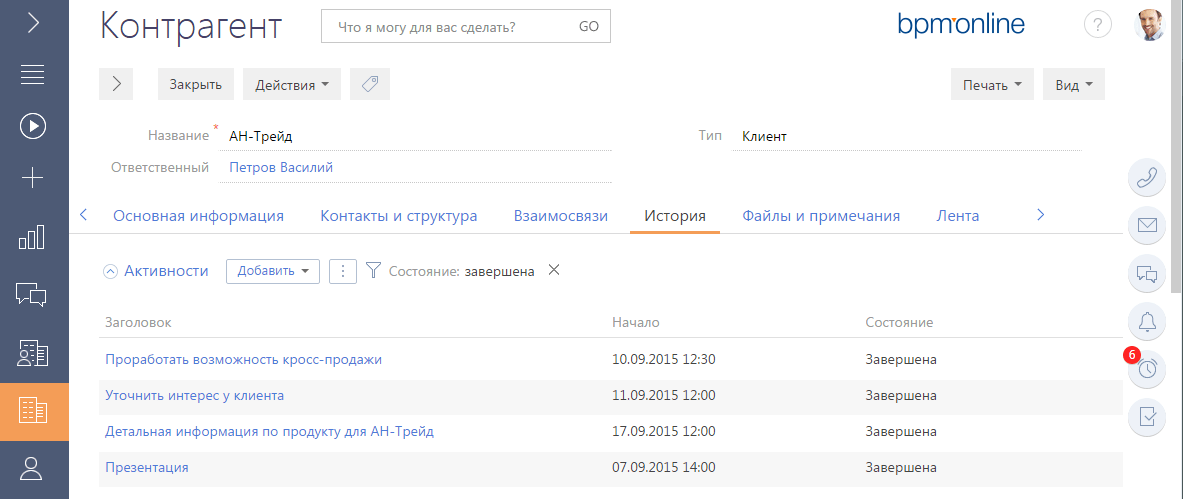This screenshot has height=499, width=1183.
Task: Open the accounts building sidebar icon
Action: [x=34, y=411]
